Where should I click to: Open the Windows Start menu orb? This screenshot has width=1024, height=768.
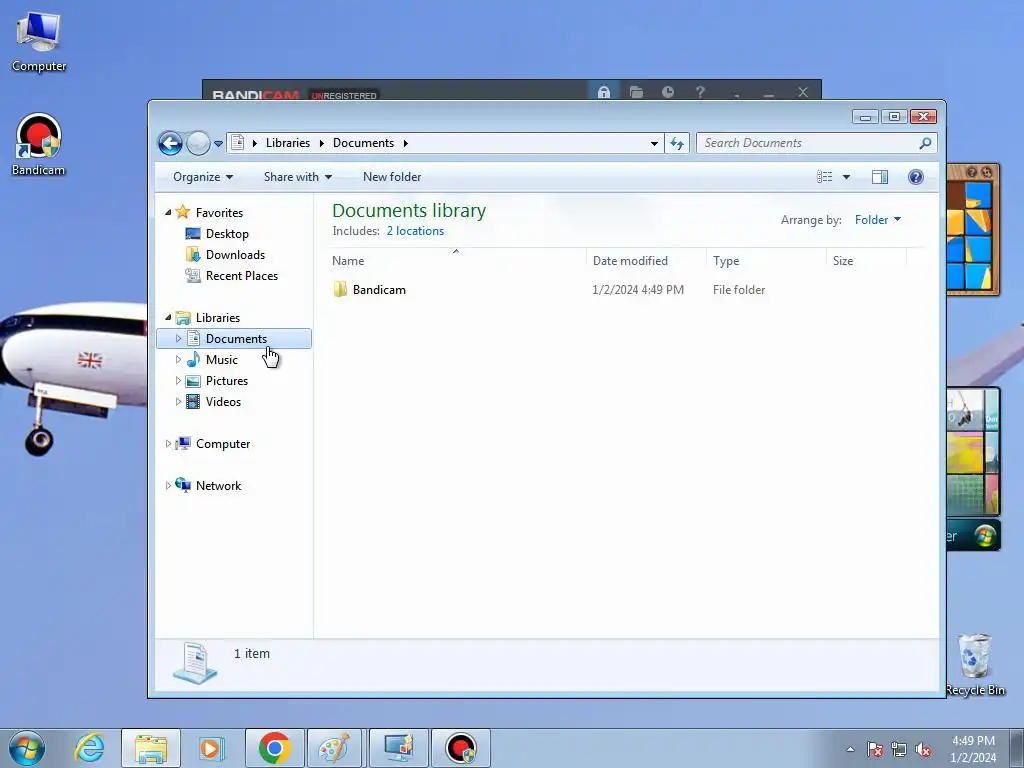click(x=27, y=748)
